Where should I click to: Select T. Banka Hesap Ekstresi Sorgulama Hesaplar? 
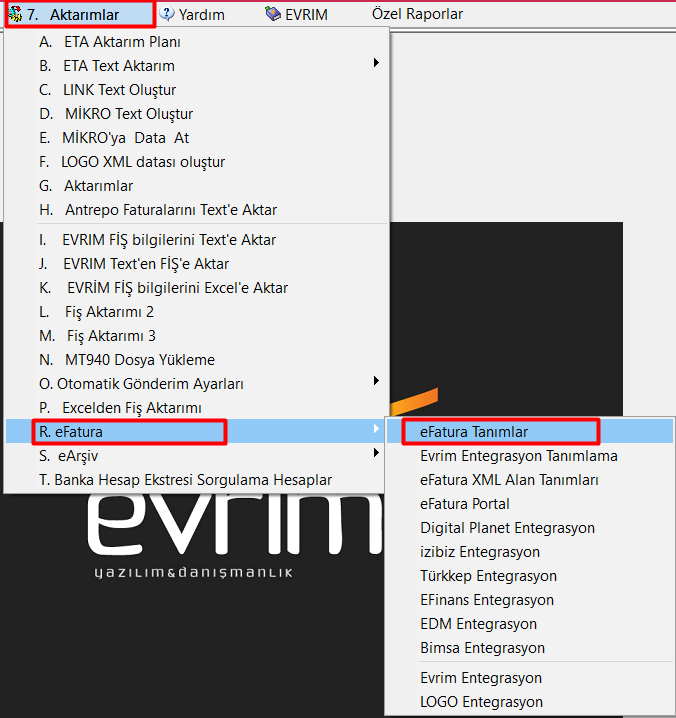[196, 480]
